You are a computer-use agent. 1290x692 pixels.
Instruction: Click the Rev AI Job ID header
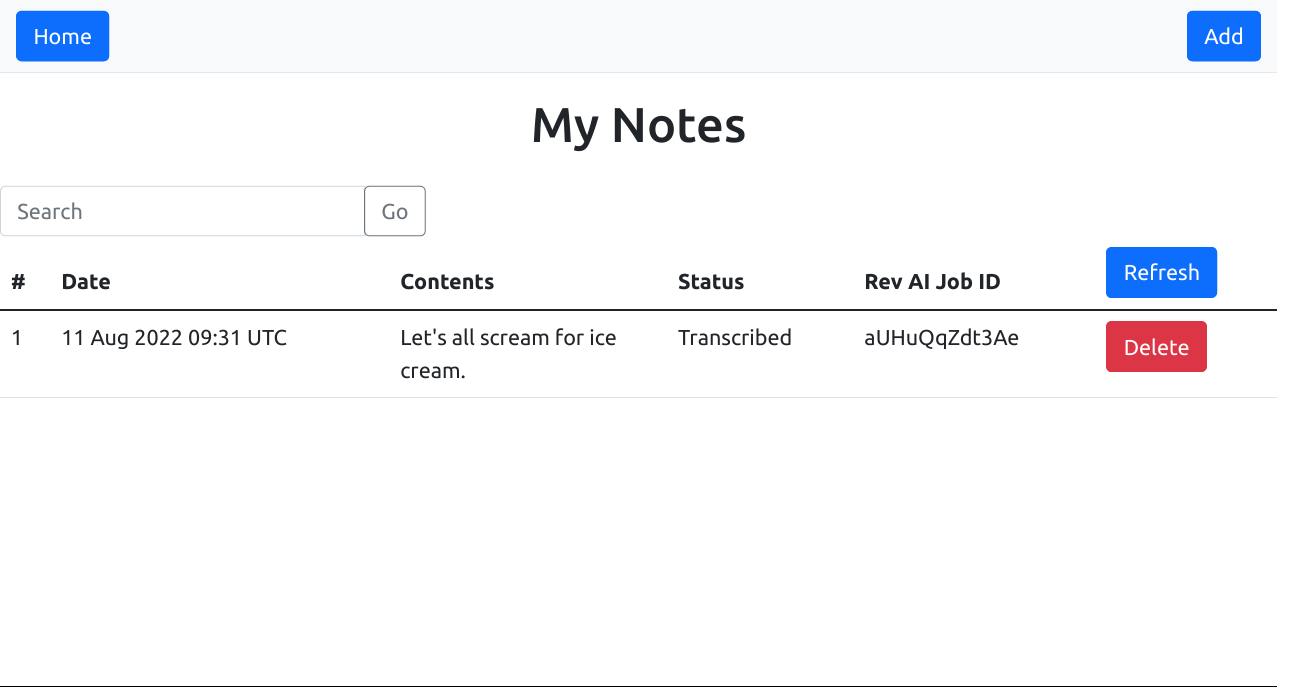pyautogui.click(x=931, y=281)
